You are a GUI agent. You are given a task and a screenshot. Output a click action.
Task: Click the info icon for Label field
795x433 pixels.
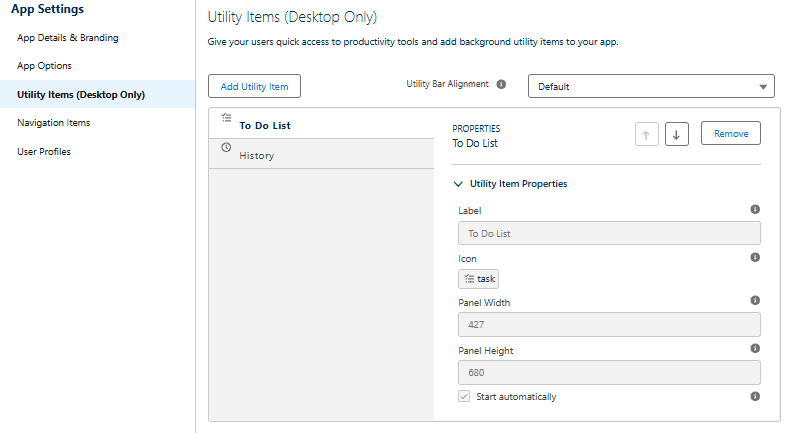[x=755, y=210]
